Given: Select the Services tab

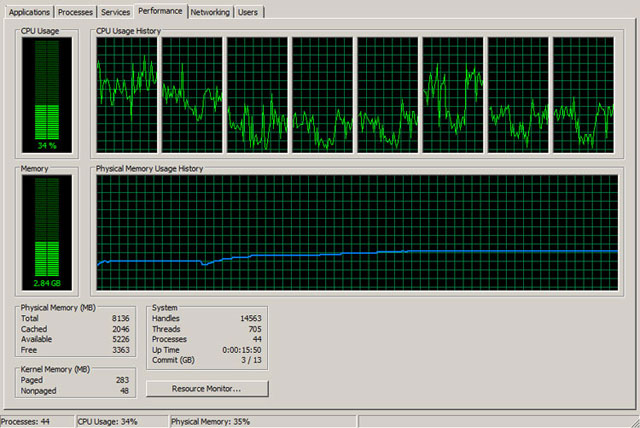Looking at the screenshot, I should (x=115, y=12).
